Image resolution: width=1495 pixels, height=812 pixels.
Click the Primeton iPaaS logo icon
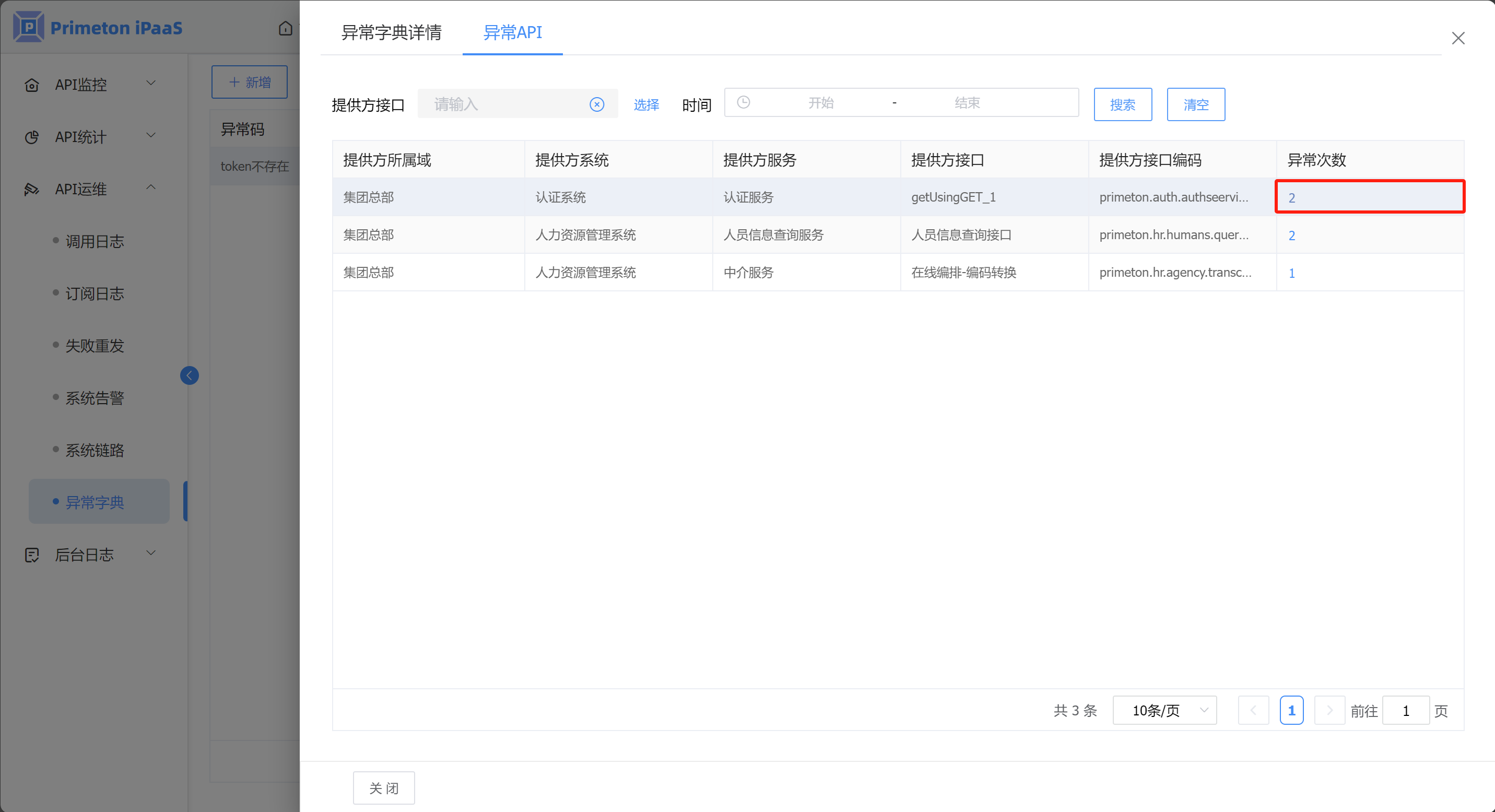coord(28,27)
